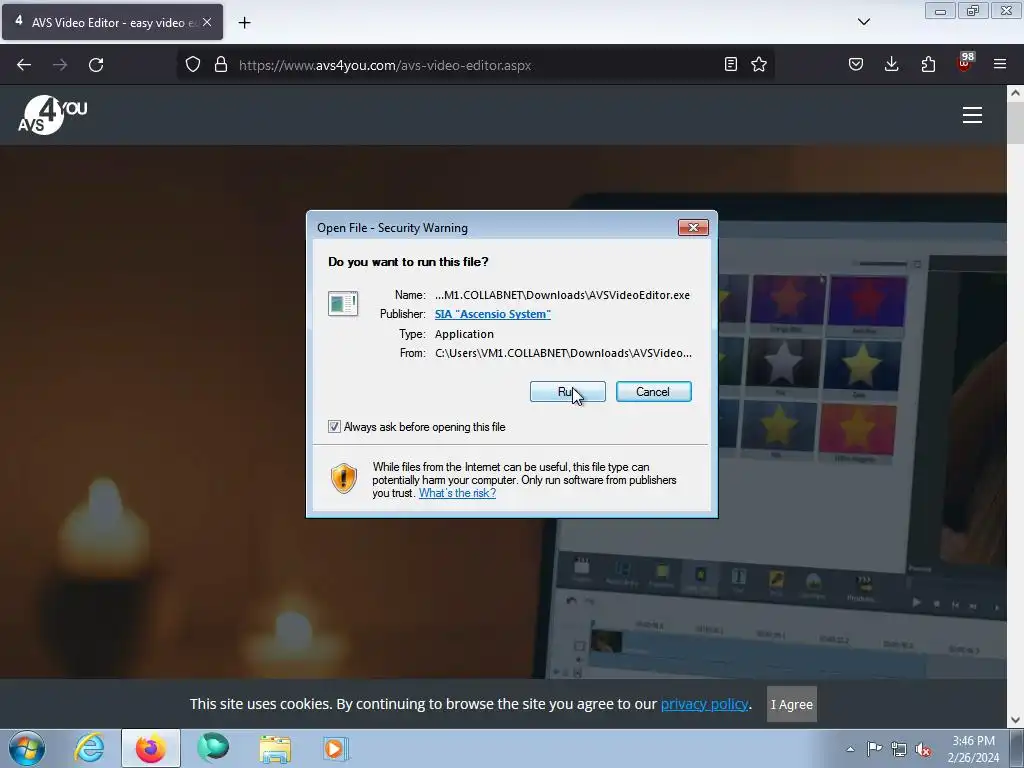Open the Firefox extensions puzzle icon
Viewport: 1024px width, 768px height.
point(928,65)
